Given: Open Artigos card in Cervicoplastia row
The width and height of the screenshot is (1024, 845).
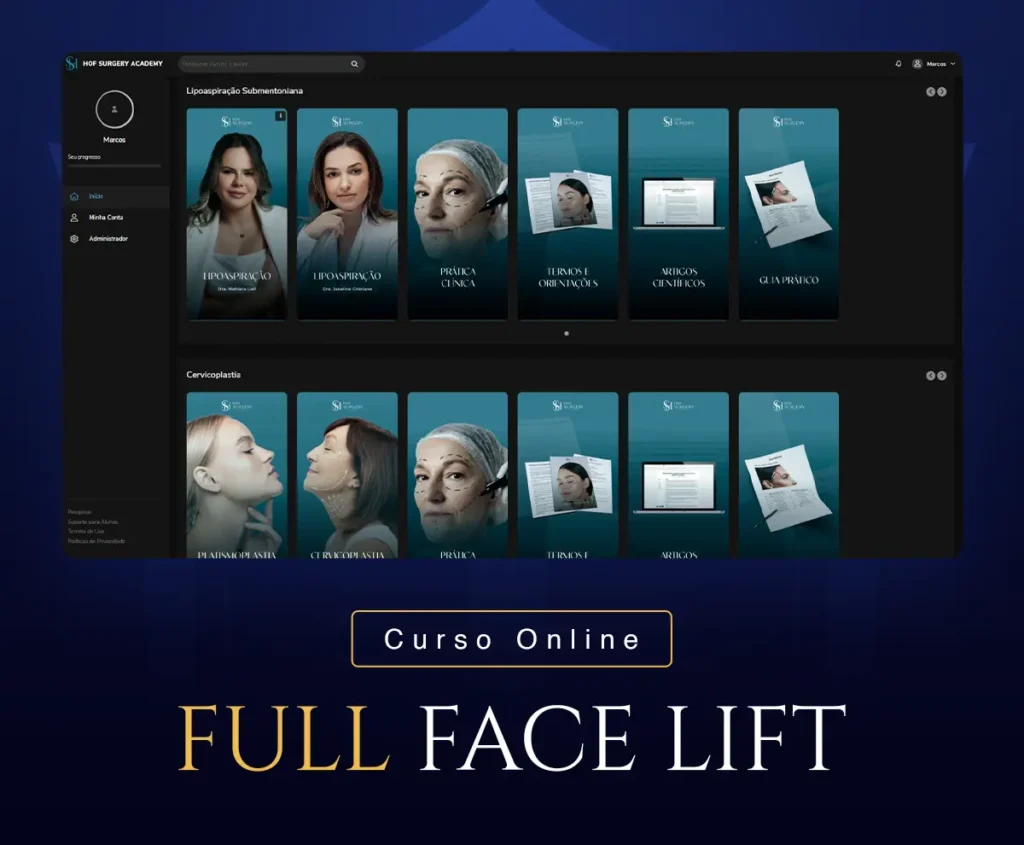Looking at the screenshot, I should (679, 475).
